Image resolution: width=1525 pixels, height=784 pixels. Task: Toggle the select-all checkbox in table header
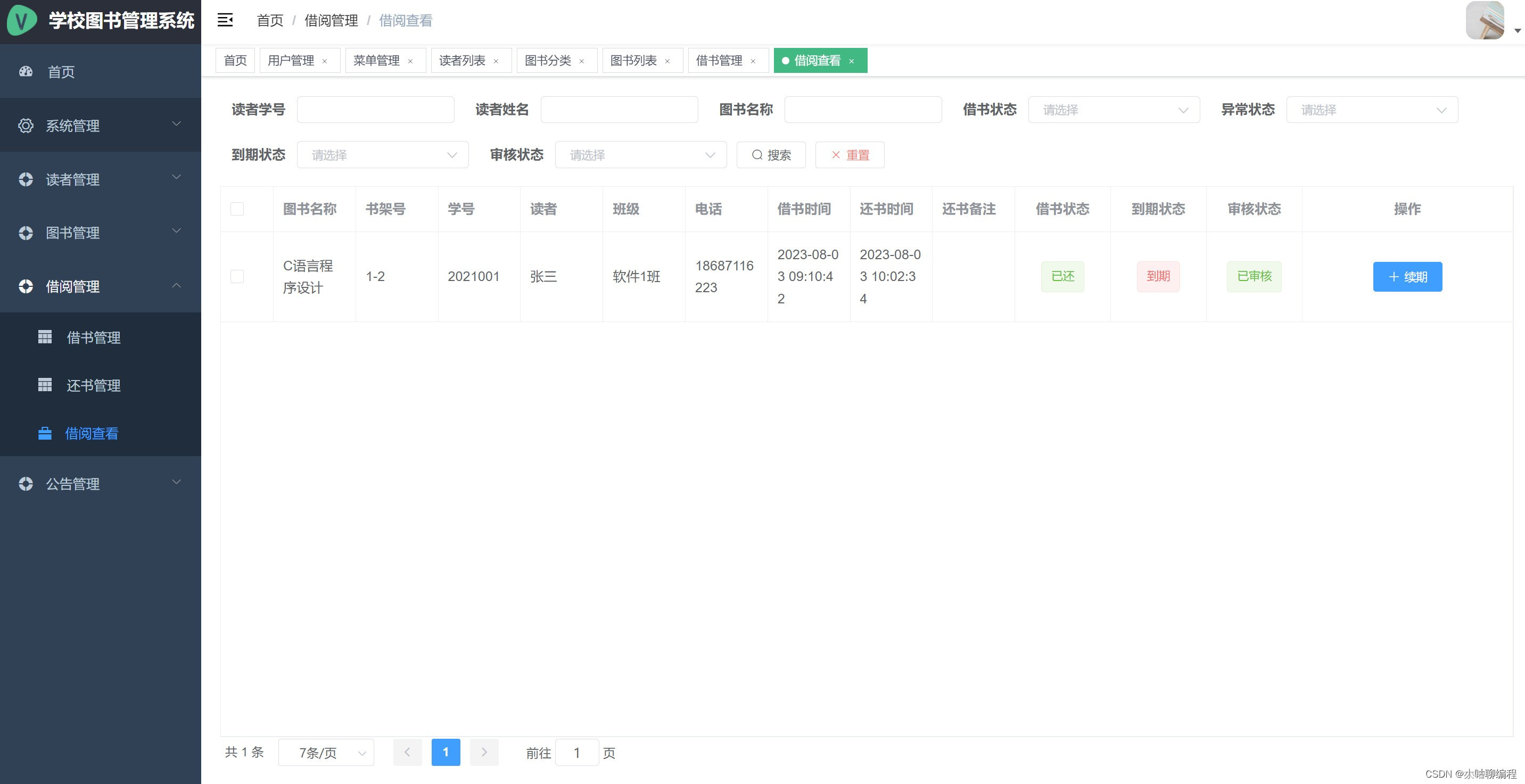coord(237,209)
